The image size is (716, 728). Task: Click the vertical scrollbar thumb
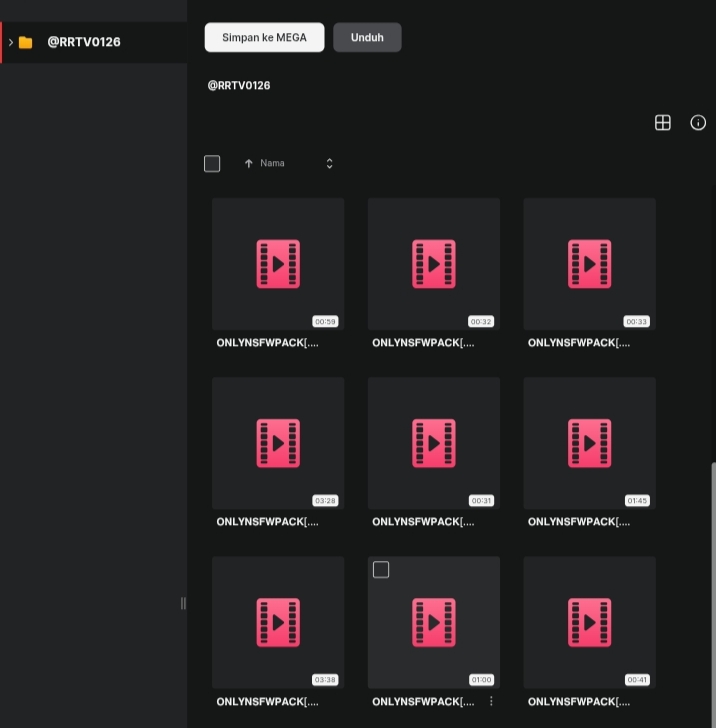coord(714,594)
